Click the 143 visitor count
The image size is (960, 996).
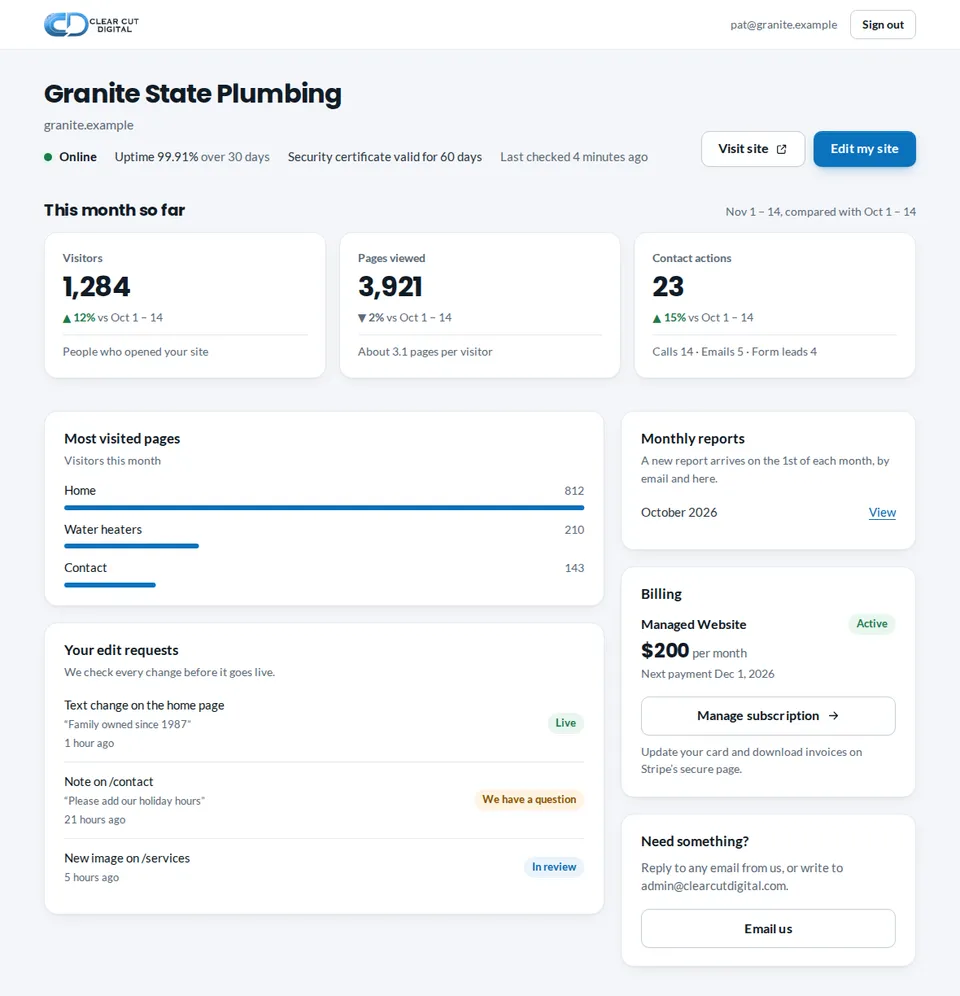coord(574,568)
